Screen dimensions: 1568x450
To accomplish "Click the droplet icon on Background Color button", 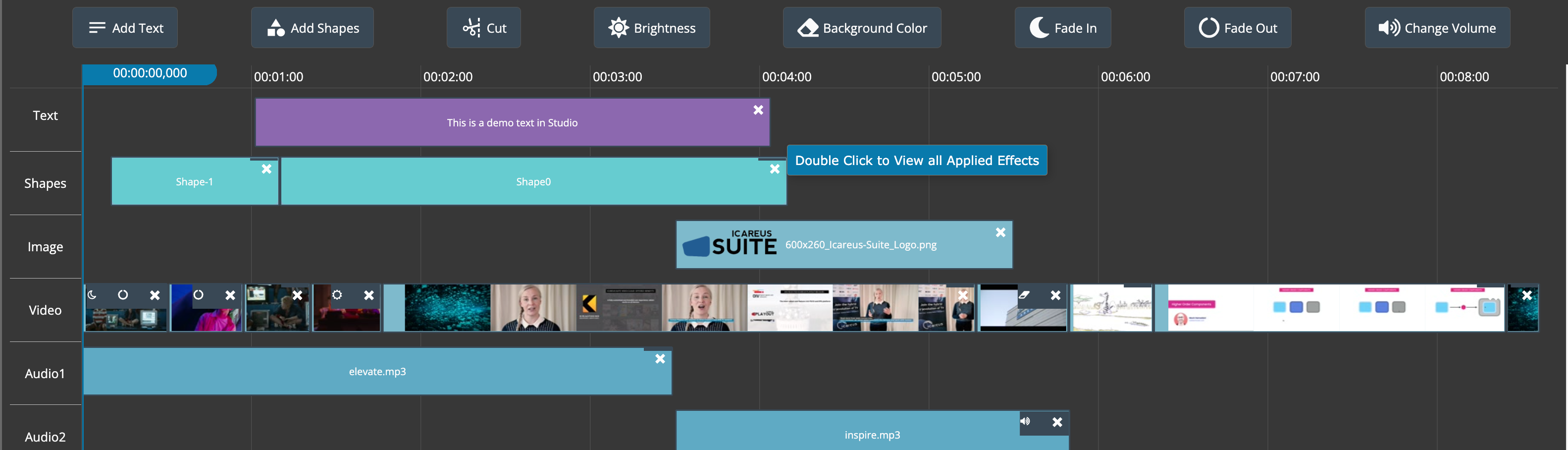I will tap(808, 27).
